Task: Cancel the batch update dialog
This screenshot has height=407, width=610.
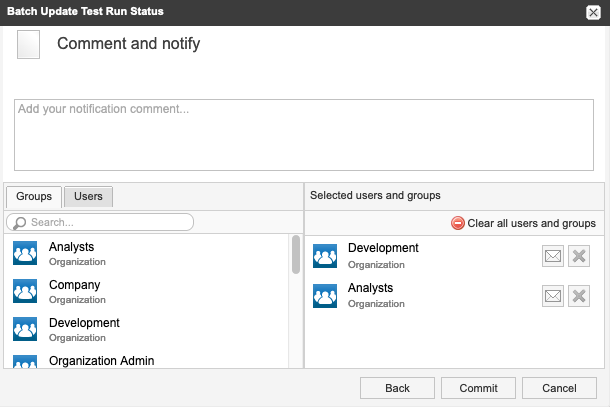Action: point(559,388)
